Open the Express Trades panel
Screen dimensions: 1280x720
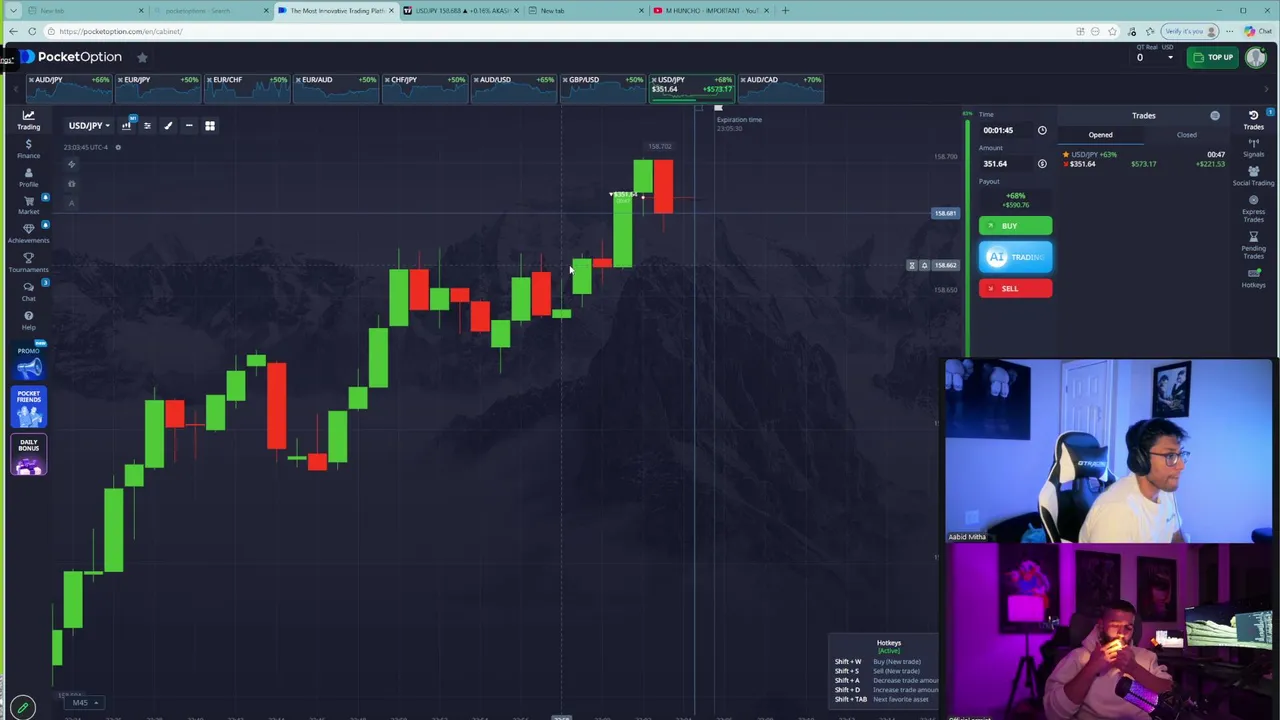(x=1253, y=208)
